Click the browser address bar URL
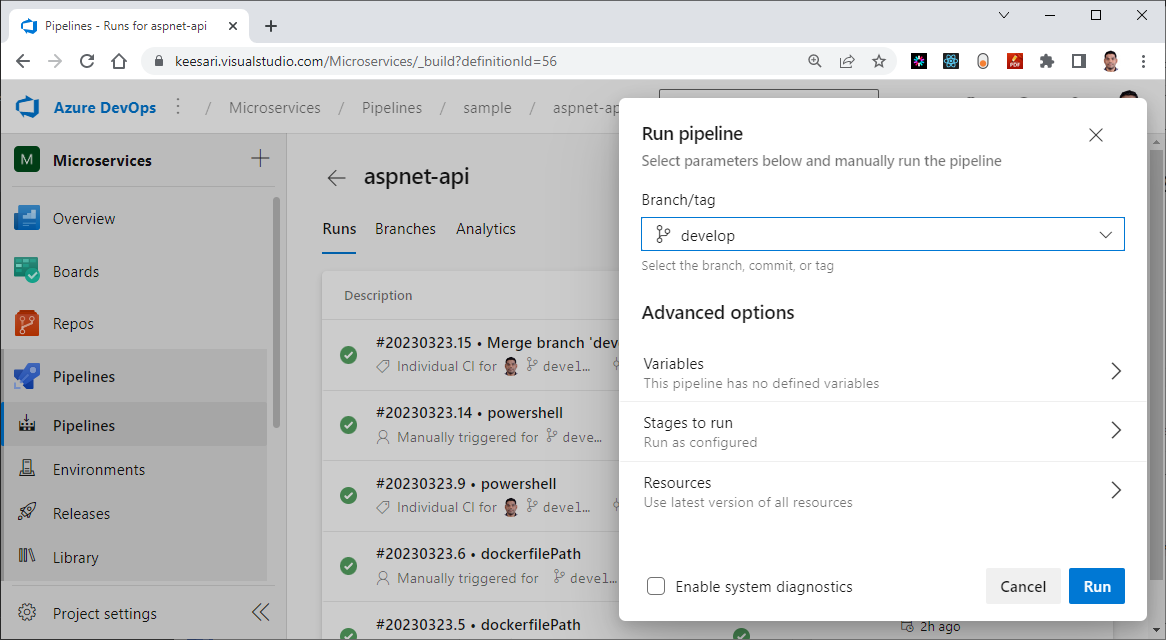 366,61
